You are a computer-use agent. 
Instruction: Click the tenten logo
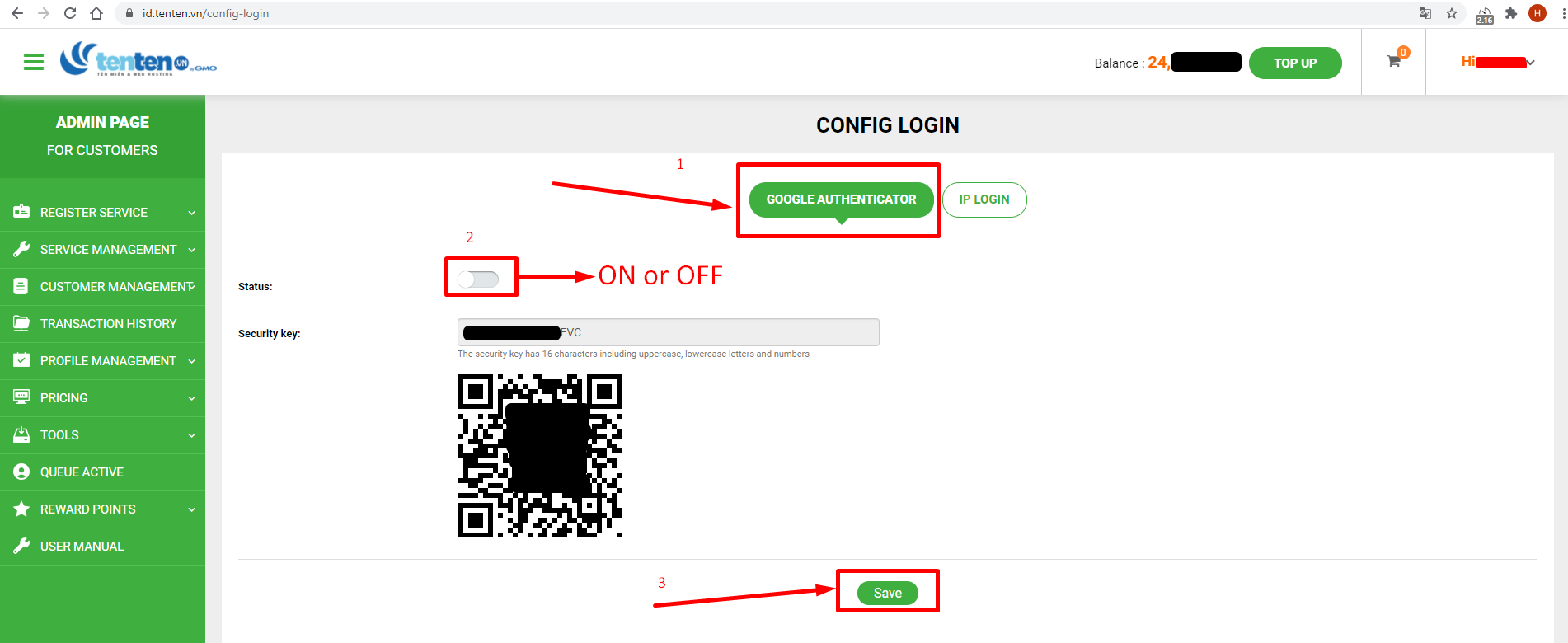(x=138, y=59)
